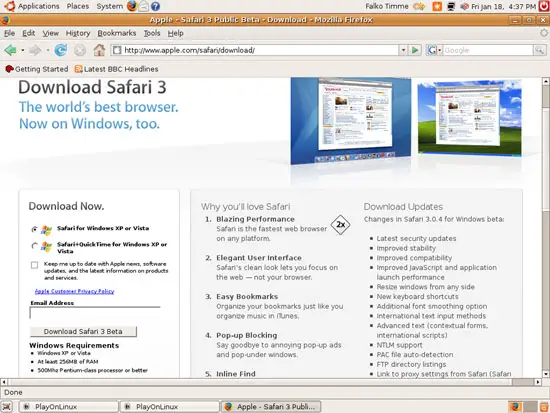Switch to the first PlayOnLinux taskbar window

coord(68,407)
